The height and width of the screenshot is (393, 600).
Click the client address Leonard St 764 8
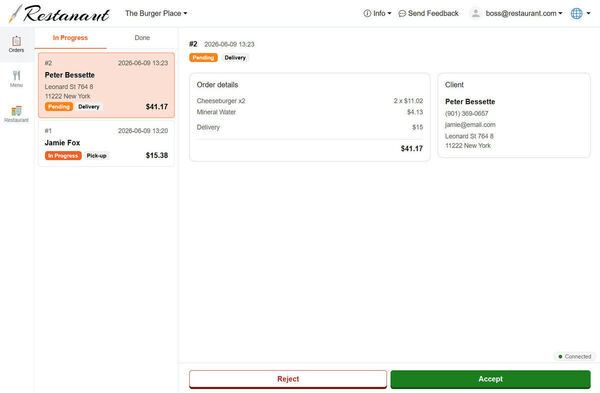click(469, 136)
